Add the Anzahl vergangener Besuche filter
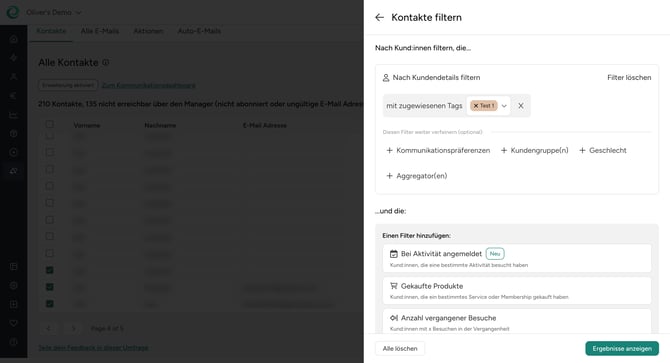This screenshot has width=670, height=363. pos(517,322)
